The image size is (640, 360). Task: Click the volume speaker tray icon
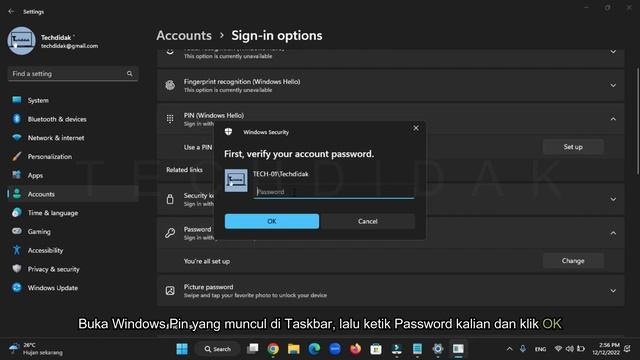point(570,349)
